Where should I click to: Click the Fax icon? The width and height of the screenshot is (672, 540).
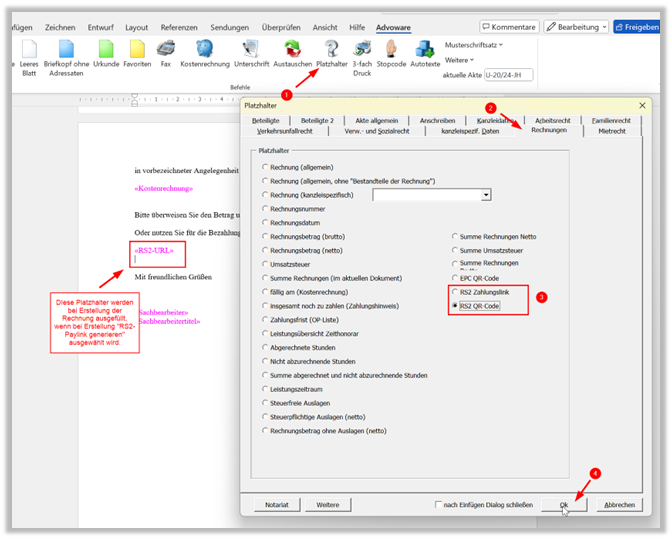point(166,48)
